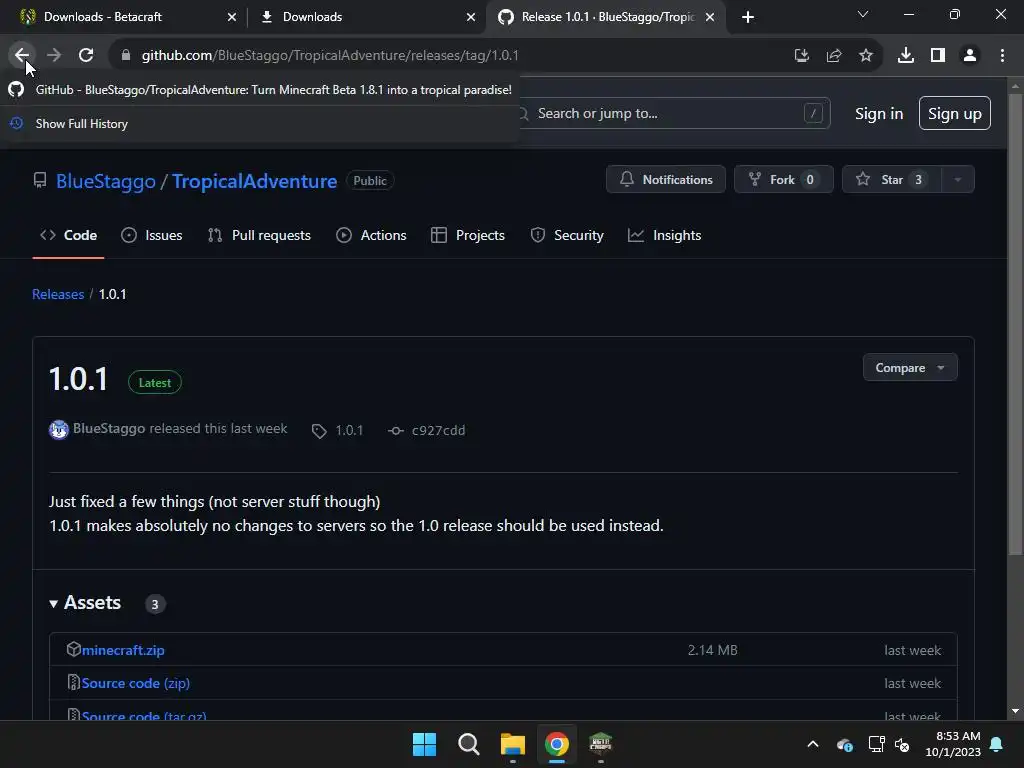This screenshot has width=1024, height=768.
Task: Open a new browser tab with plus button
Action: [748, 17]
